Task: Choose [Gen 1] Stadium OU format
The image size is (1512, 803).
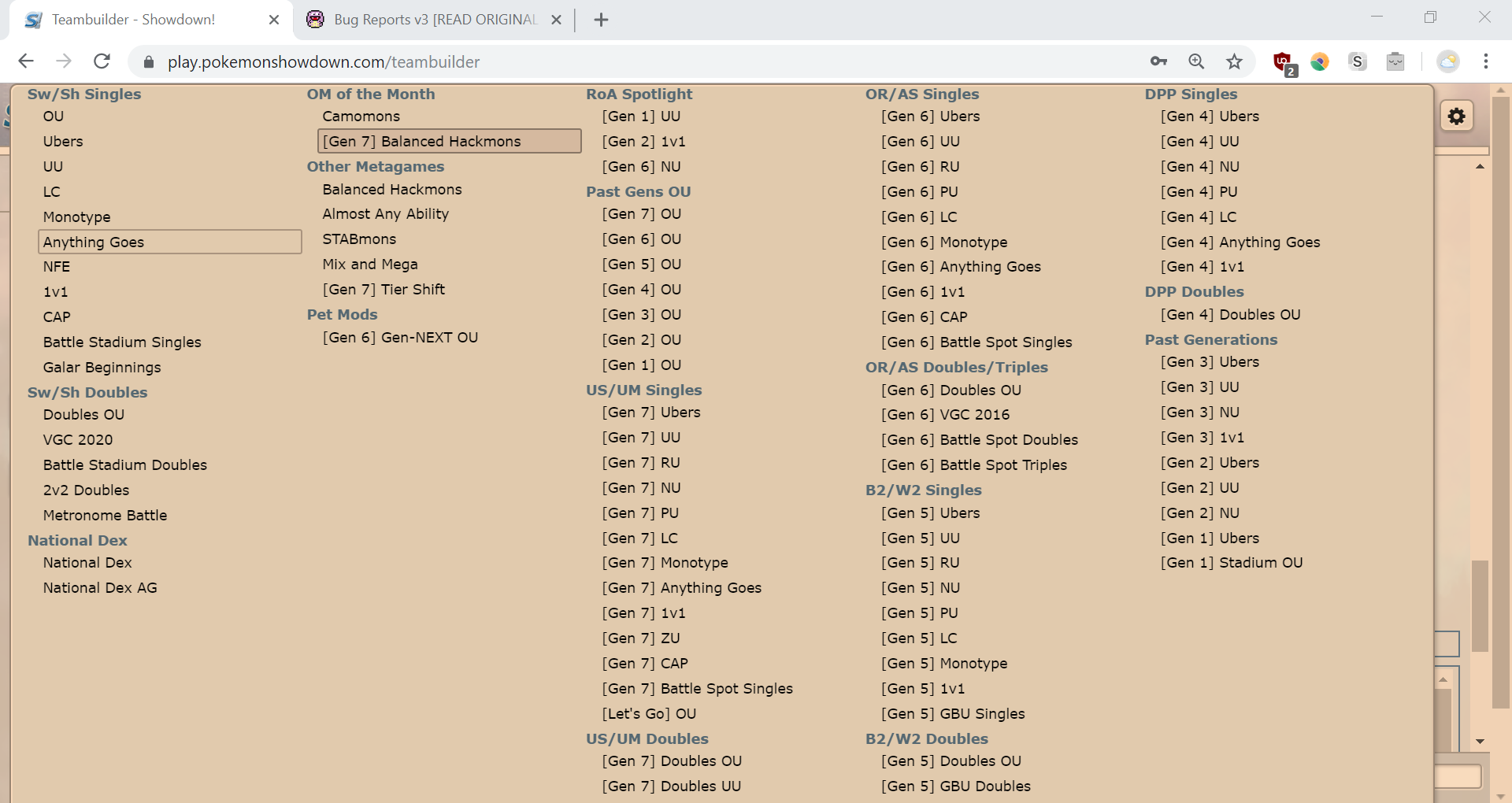Action: point(1232,562)
